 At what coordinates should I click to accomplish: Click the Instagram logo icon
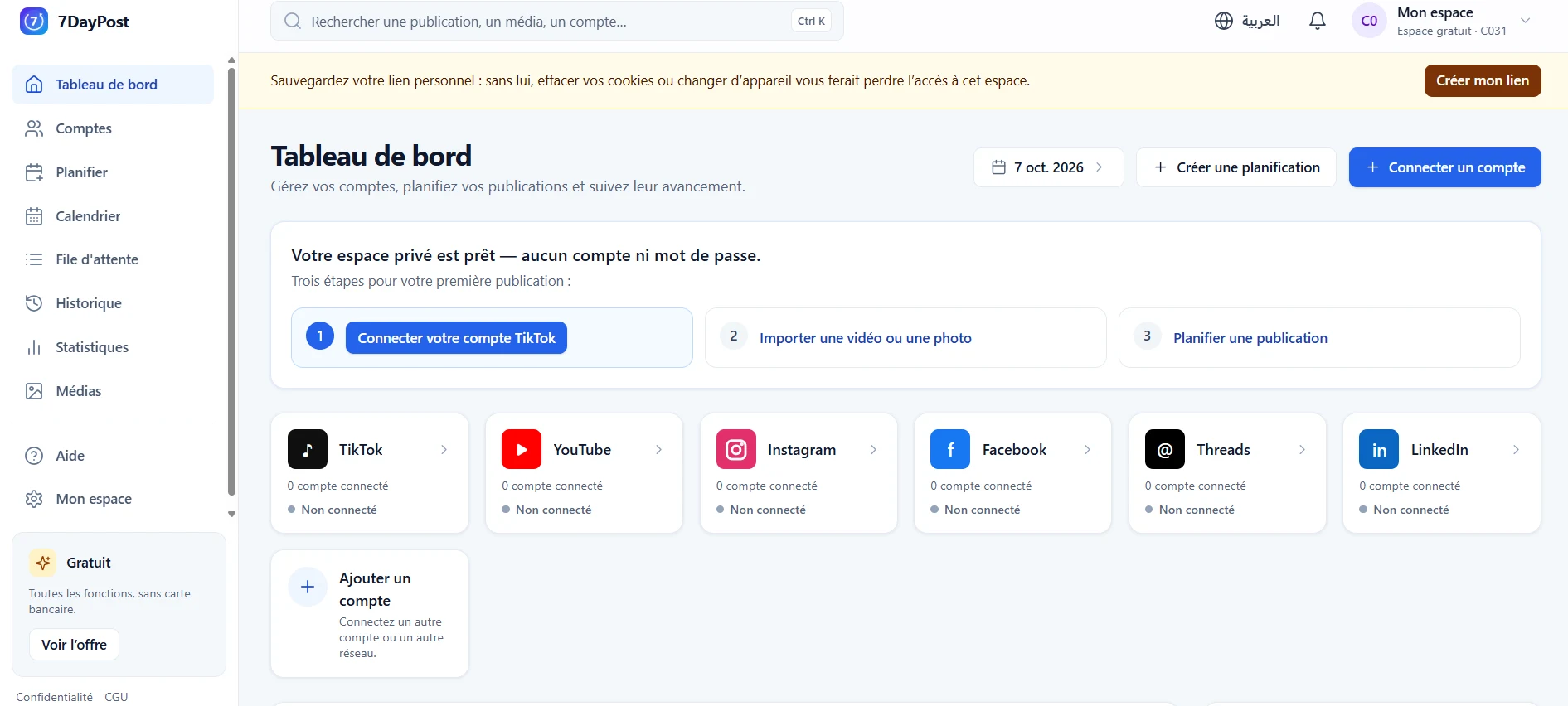pyautogui.click(x=736, y=449)
